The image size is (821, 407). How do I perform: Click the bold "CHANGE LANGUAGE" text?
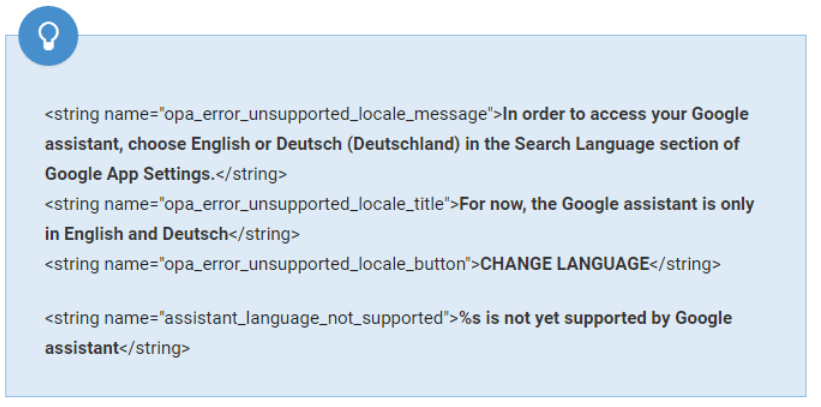(x=565, y=265)
